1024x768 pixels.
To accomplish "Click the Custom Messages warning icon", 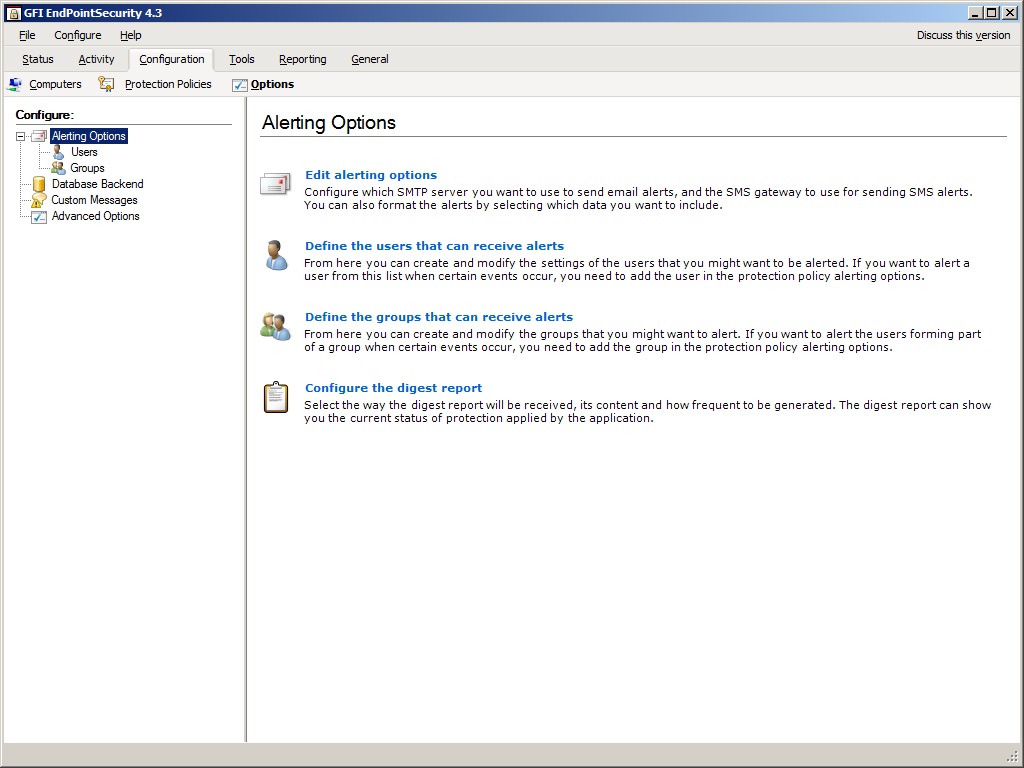I will [39, 200].
